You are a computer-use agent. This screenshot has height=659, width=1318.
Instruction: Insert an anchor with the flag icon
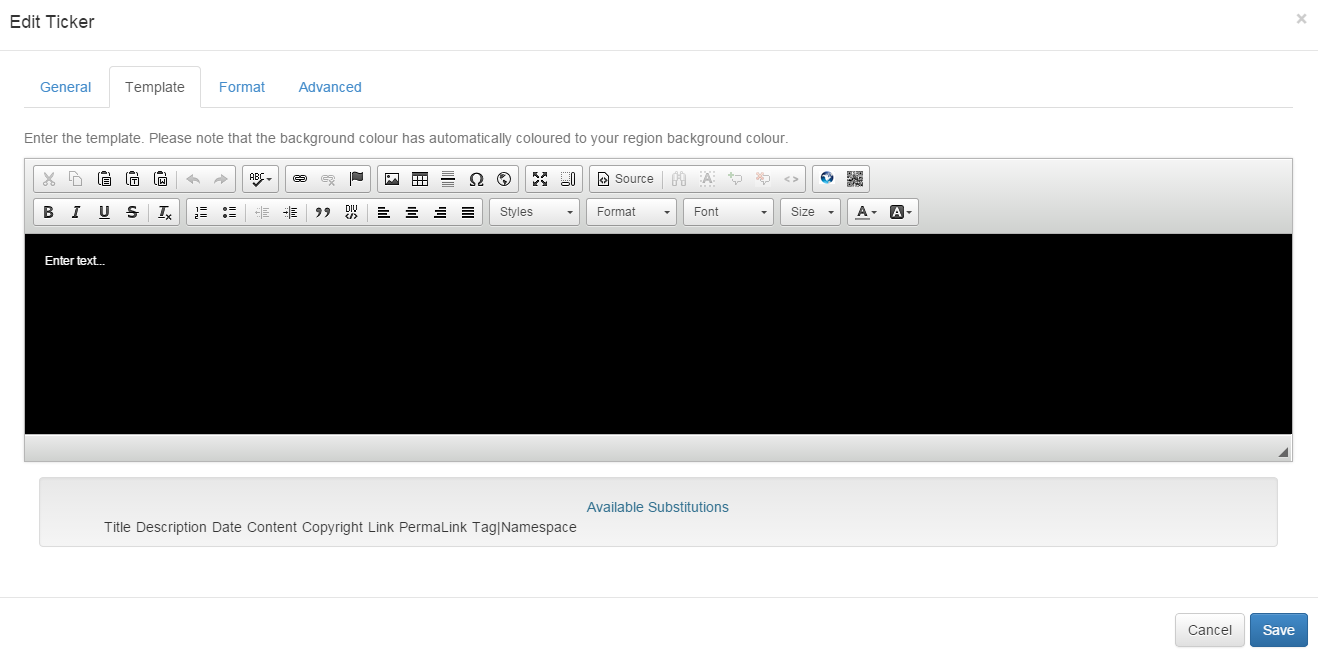[356, 179]
